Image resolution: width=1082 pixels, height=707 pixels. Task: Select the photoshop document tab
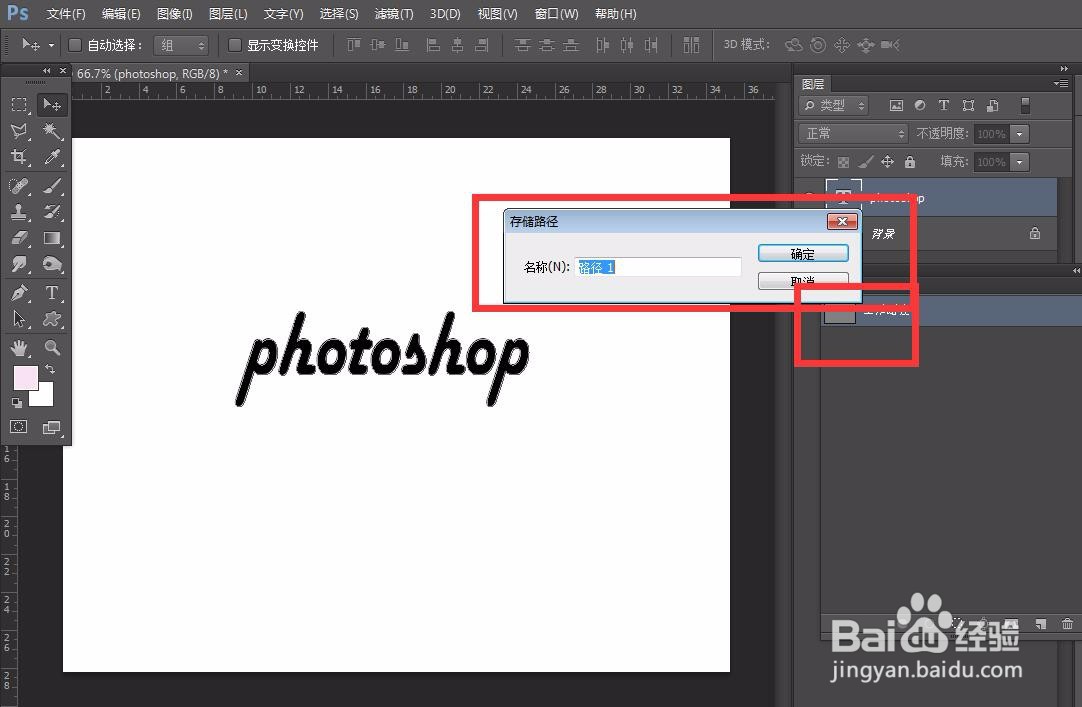153,73
